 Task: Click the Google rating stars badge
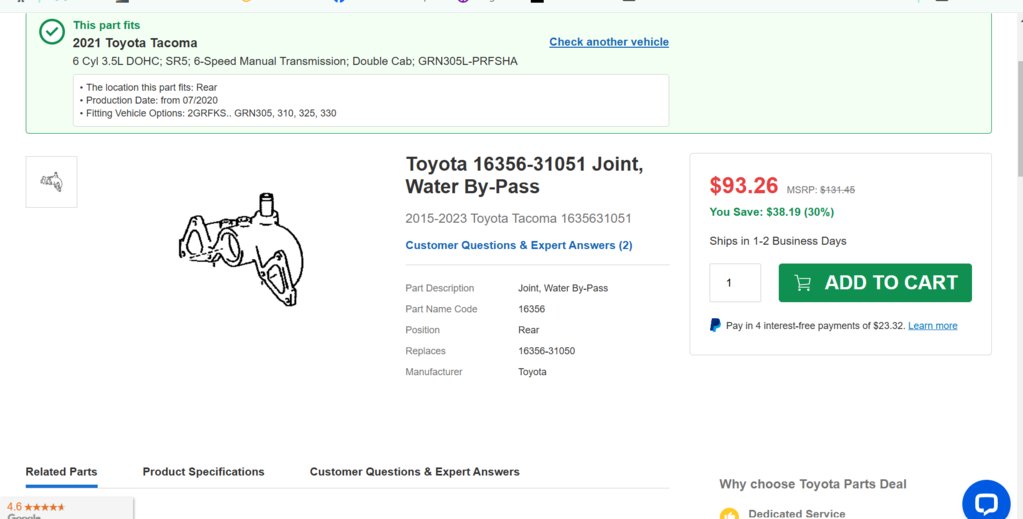pyautogui.click(x=67, y=509)
